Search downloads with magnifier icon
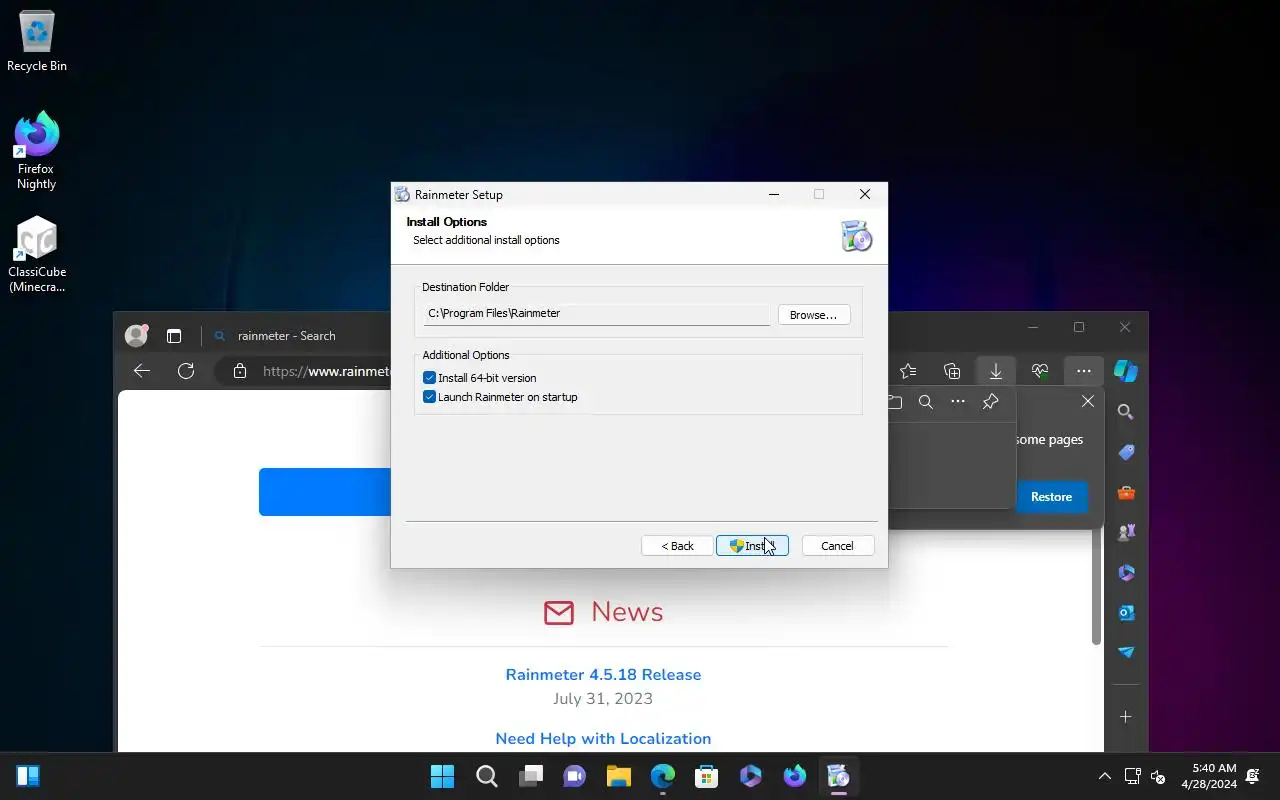 [926, 402]
